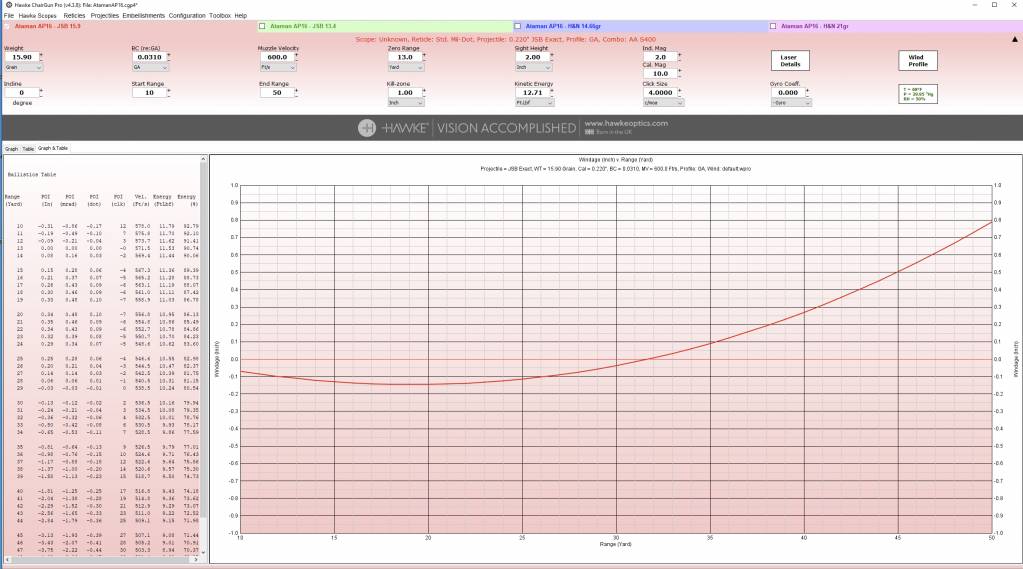1023x569 pixels.
Task: Open the Kill-zone unit dropdown
Action: click(x=406, y=102)
